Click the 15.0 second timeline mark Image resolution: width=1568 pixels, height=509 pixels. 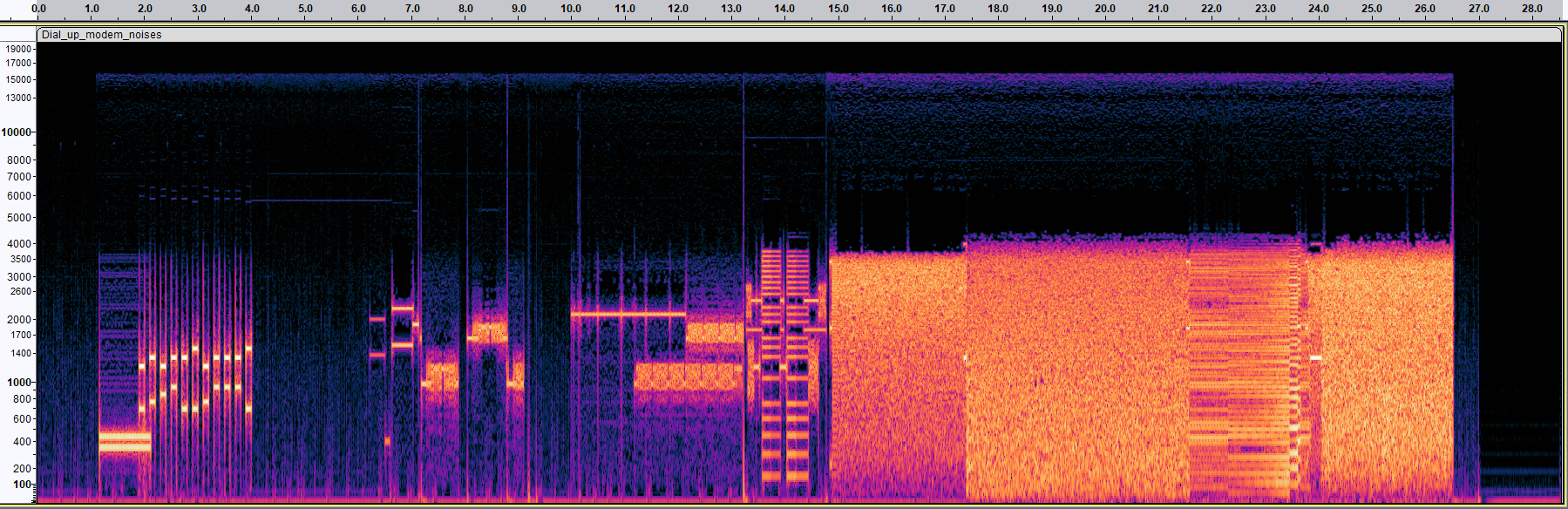(838, 9)
